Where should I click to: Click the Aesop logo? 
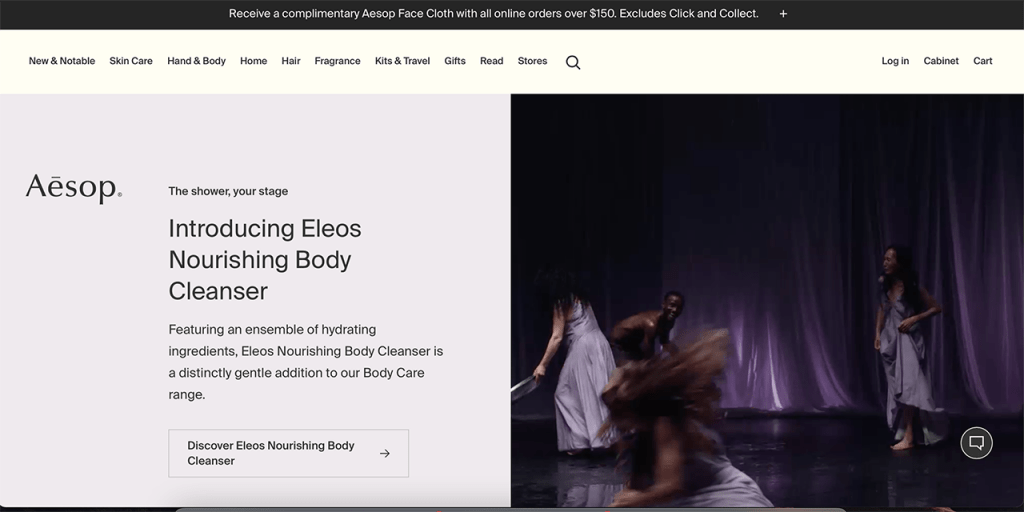coord(74,189)
